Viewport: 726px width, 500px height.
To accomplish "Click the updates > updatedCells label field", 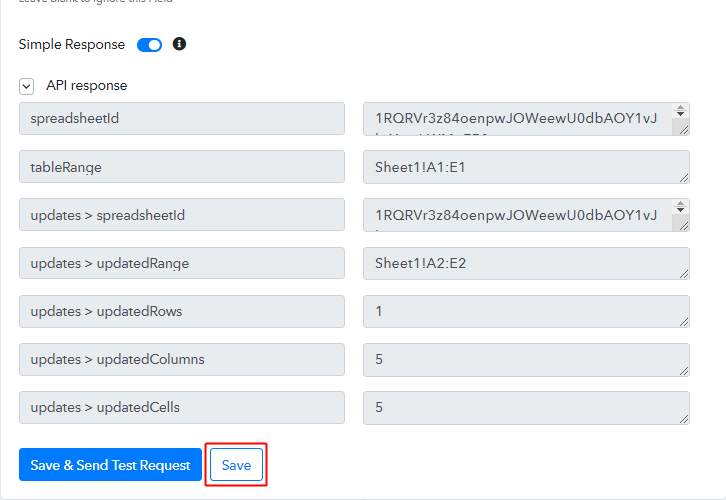I will [x=182, y=407].
